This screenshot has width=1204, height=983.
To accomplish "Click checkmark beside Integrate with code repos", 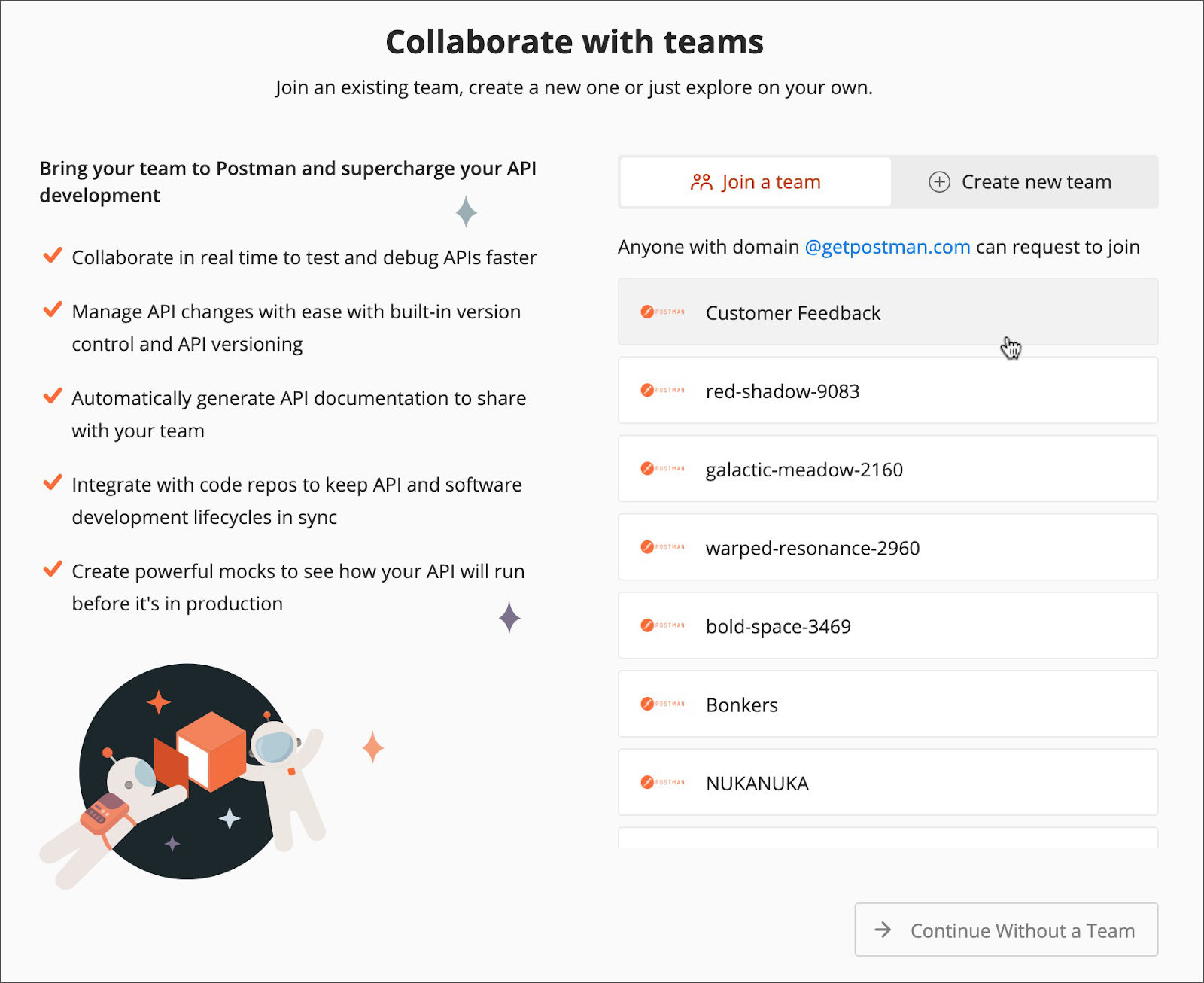I will (53, 482).
